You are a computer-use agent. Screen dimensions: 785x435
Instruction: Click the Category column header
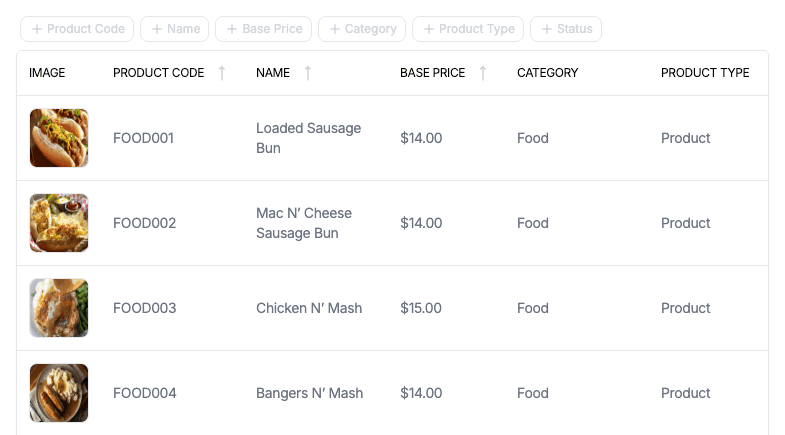coord(548,73)
